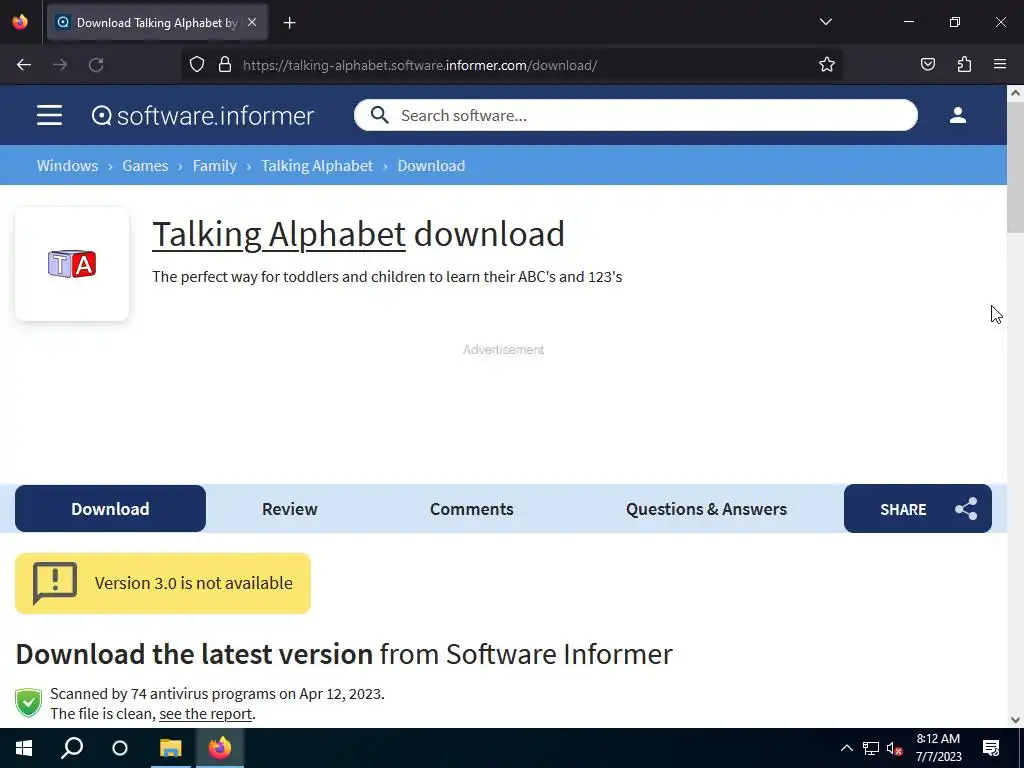1024x768 pixels.
Task: Switch to the Review tab
Action: (x=289, y=509)
